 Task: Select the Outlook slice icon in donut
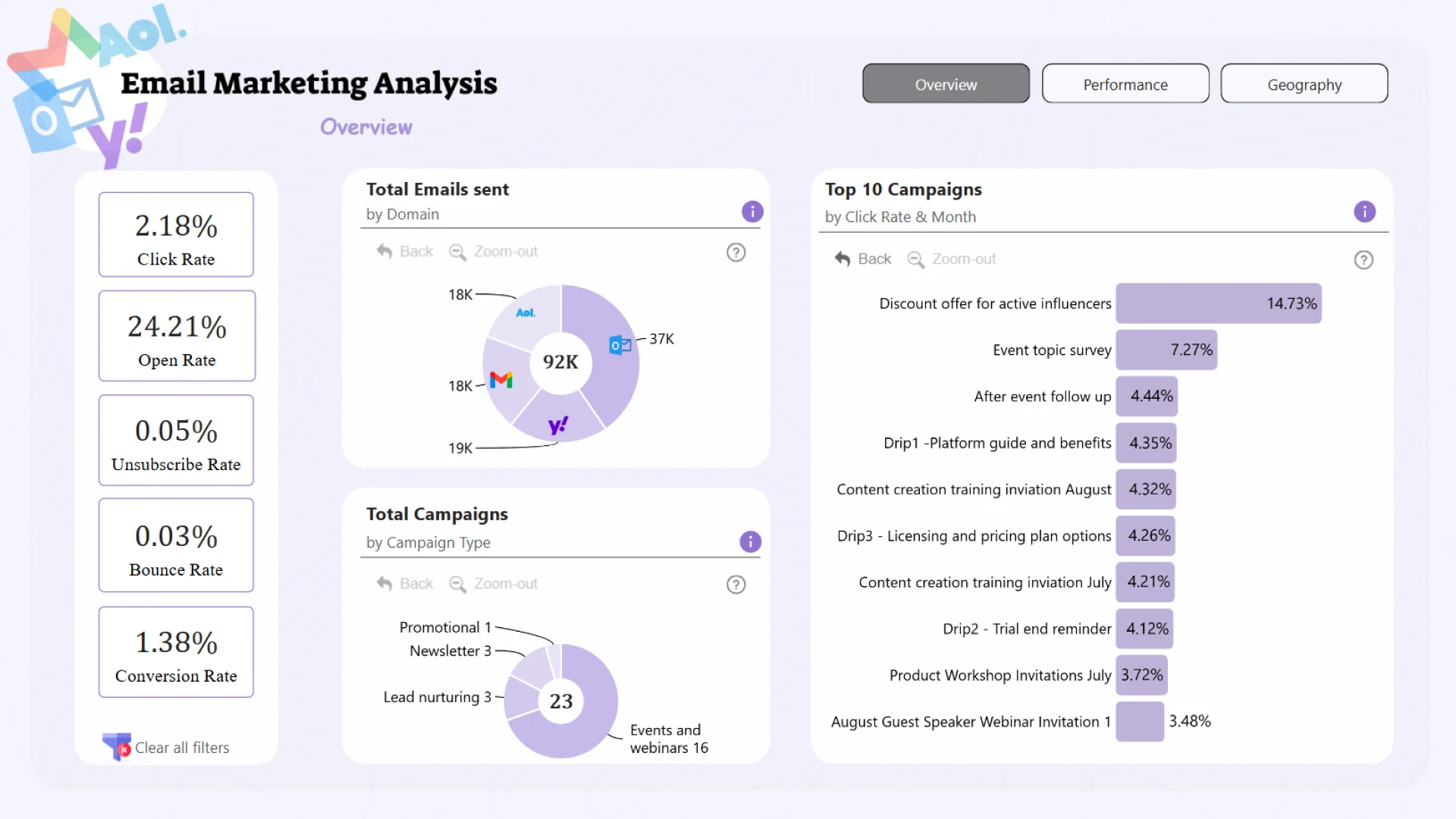click(620, 345)
